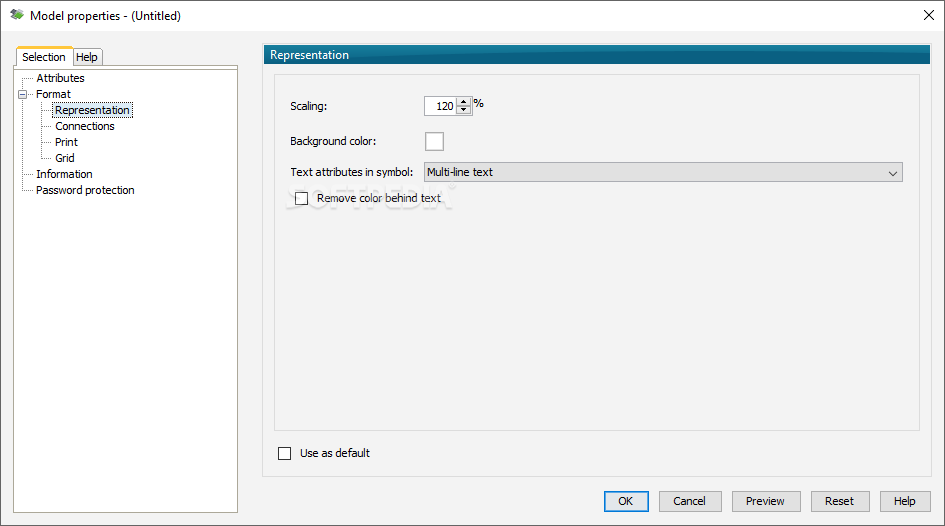Click the Scaling value field

[441, 106]
